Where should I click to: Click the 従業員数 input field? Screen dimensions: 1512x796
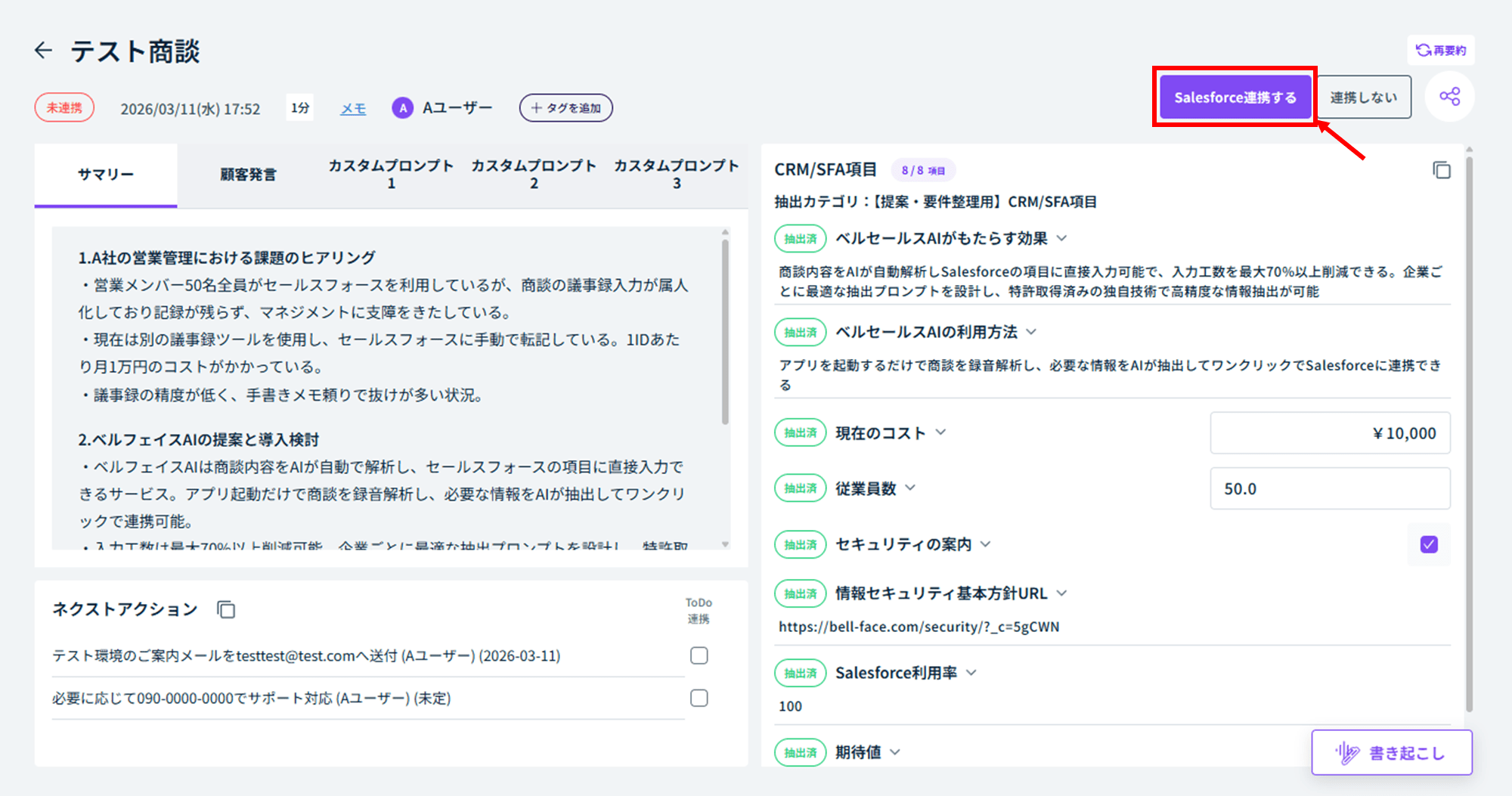[1329, 488]
